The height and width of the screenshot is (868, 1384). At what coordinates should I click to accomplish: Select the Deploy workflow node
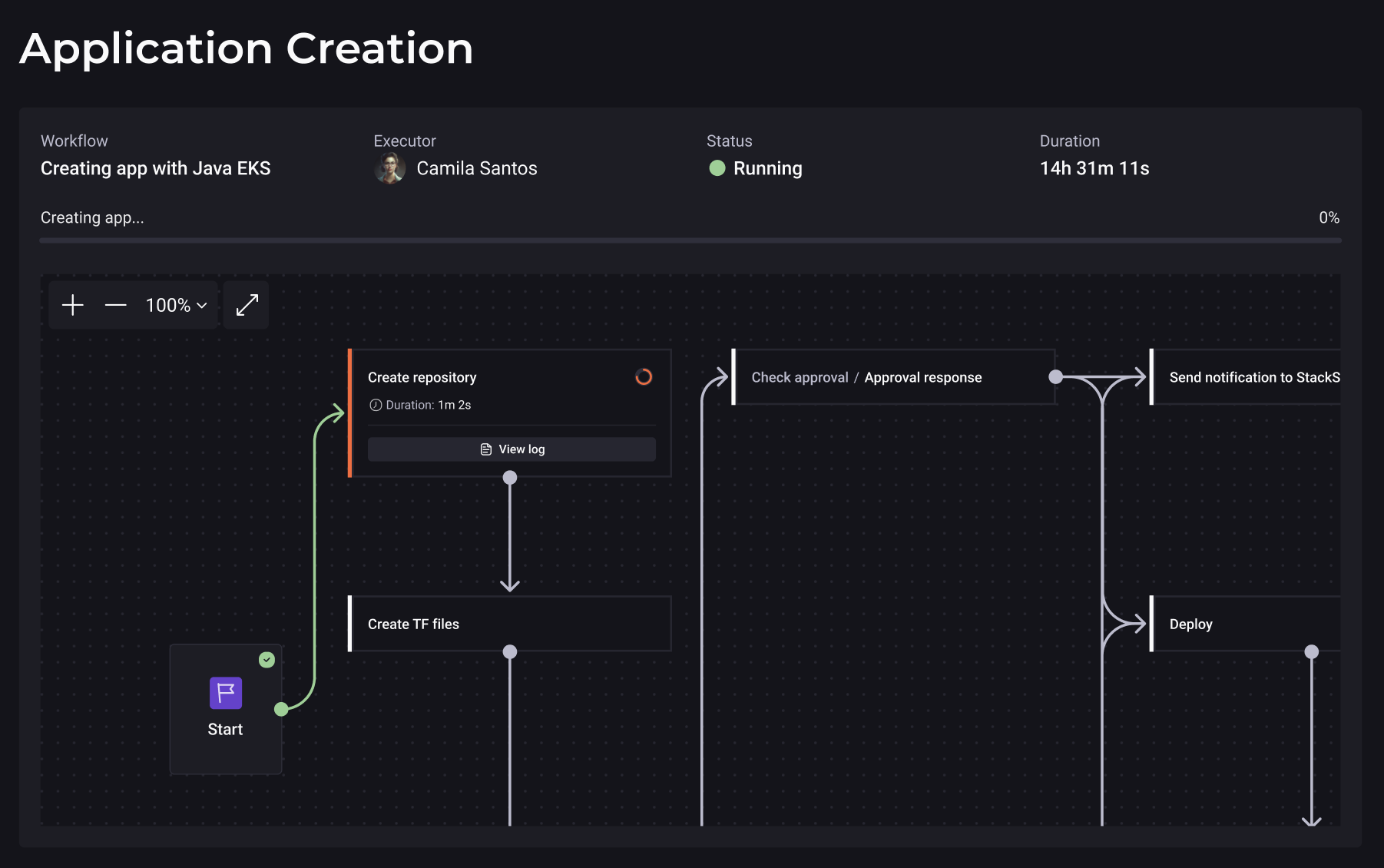pyautogui.click(x=1244, y=624)
